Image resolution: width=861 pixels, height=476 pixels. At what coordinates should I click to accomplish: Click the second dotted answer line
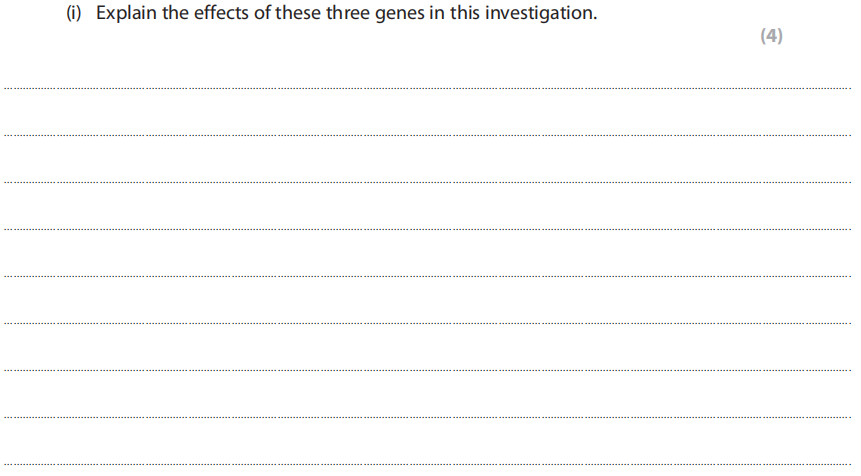430,136
